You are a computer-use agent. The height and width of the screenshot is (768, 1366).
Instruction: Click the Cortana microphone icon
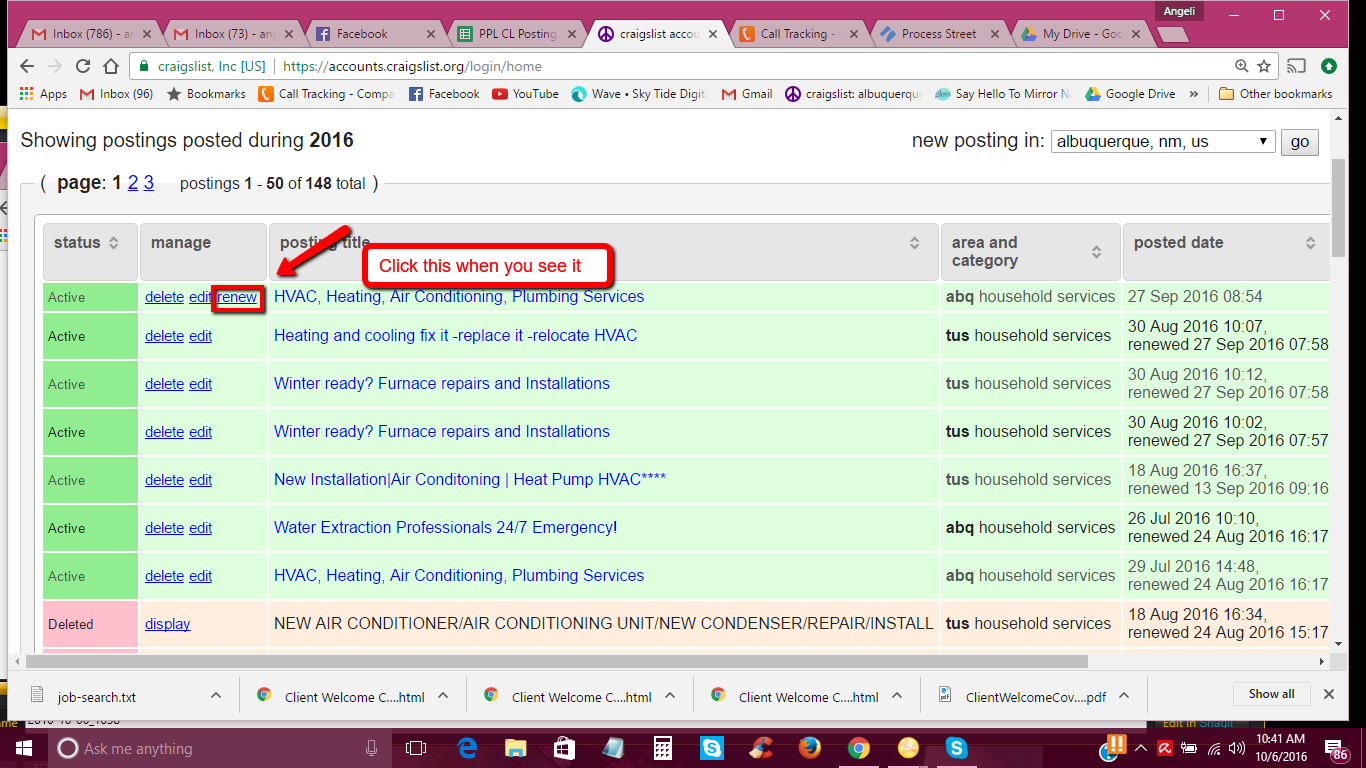[x=371, y=748]
